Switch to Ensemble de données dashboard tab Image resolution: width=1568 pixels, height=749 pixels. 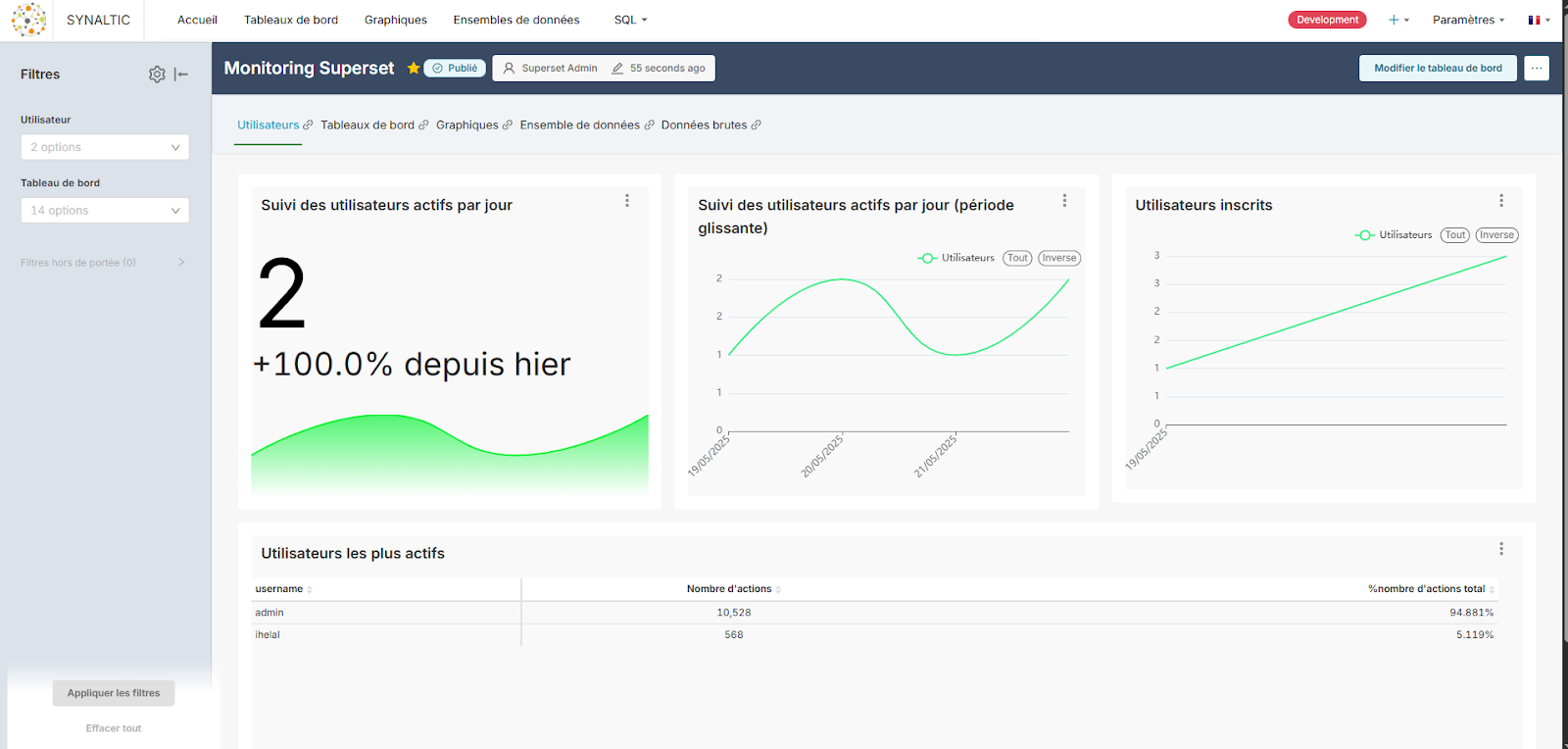pos(580,125)
